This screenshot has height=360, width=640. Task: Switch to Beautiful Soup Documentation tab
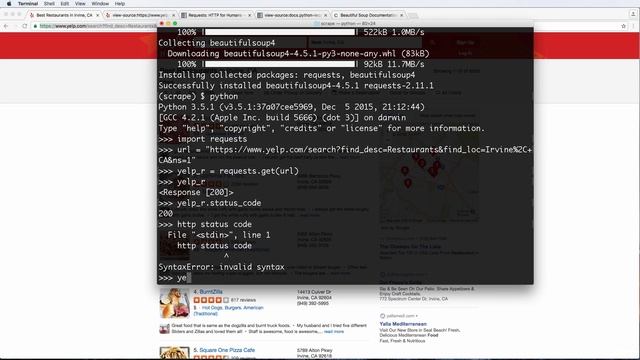(367, 15)
